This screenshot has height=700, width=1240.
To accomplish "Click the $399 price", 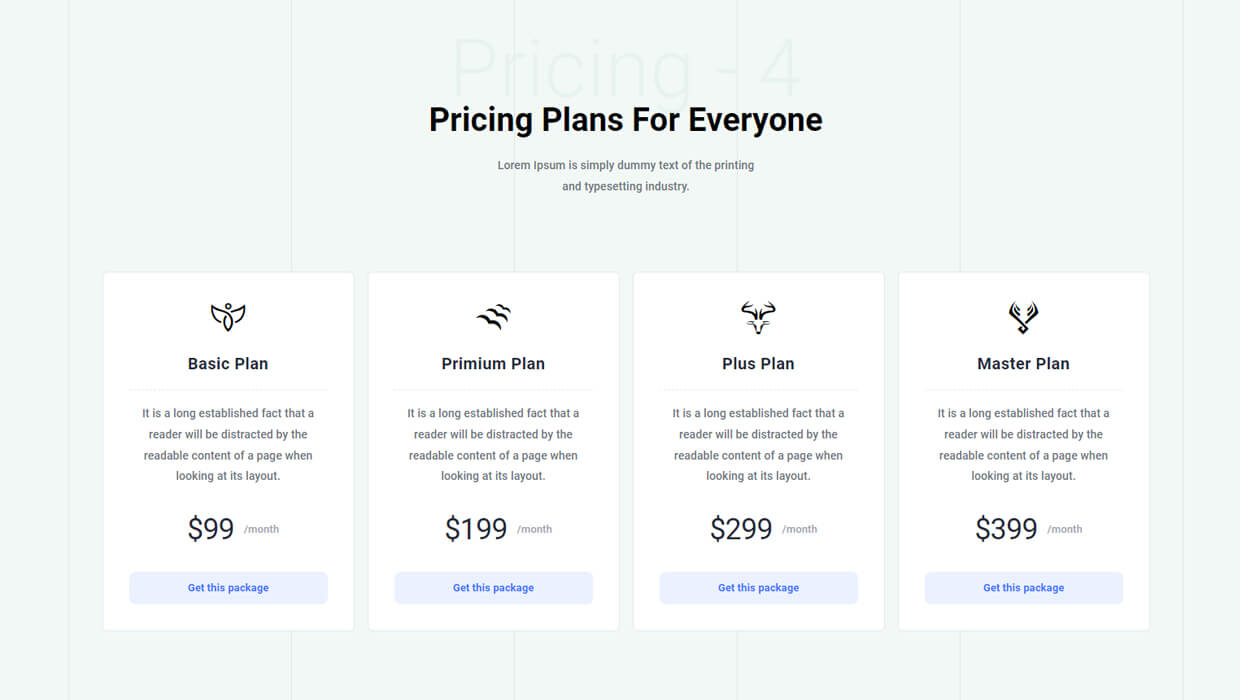I will (1006, 529).
